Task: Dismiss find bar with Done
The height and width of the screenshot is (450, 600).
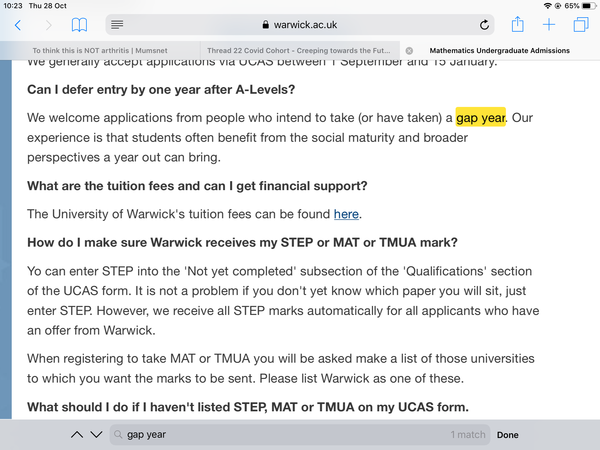Action: click(x=507, y=435)
